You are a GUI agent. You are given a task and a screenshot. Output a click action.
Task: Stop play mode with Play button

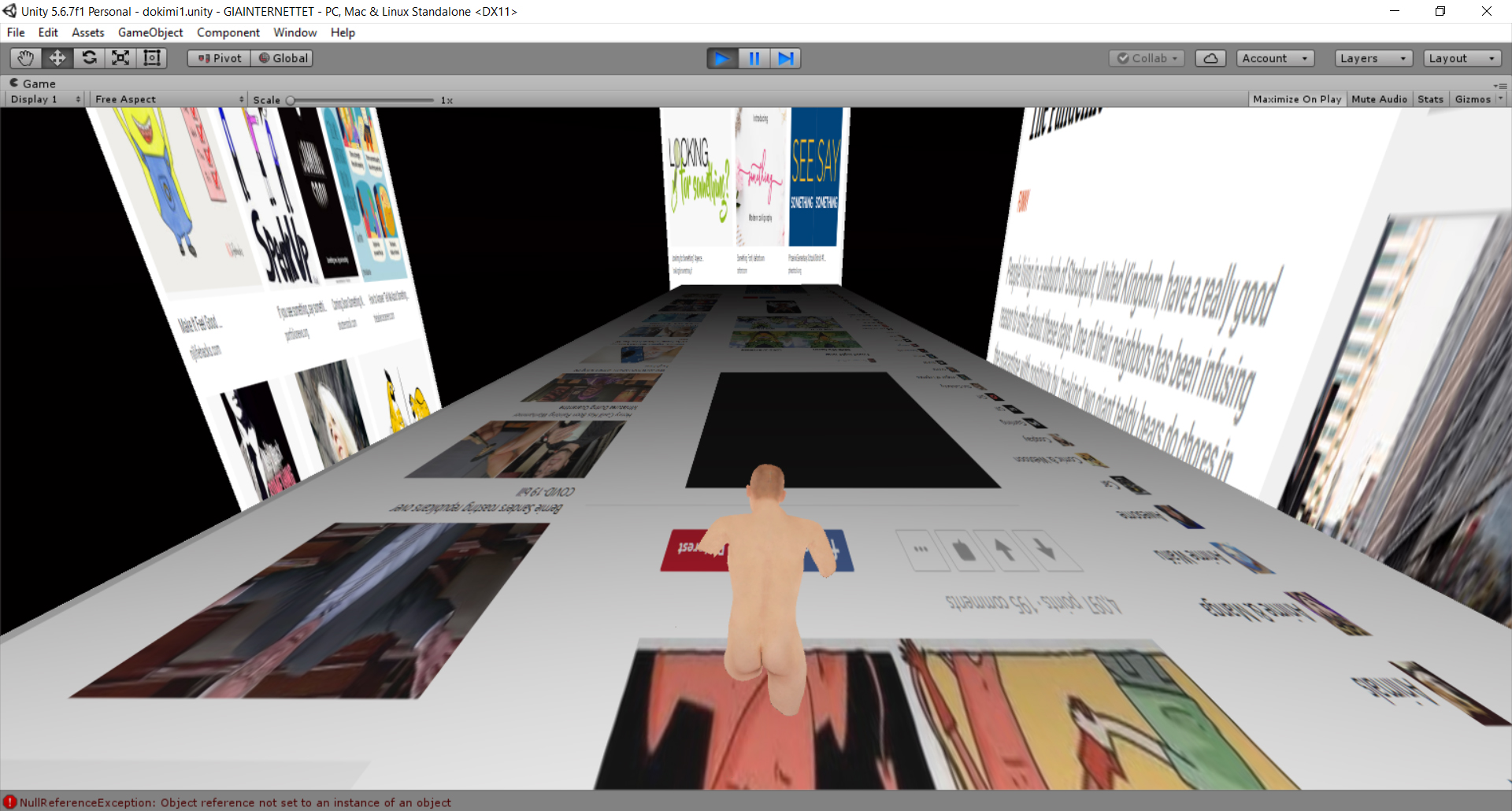pyautogui.click(x=721, y=58)
